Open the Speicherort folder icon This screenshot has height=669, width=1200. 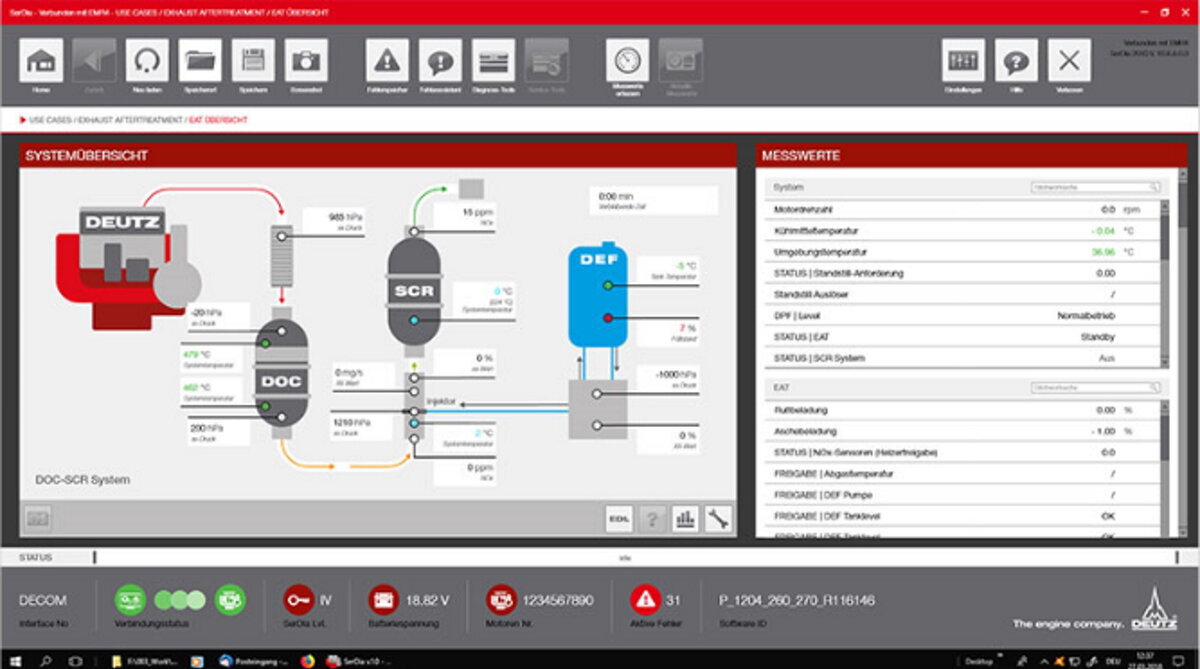[200, 60]
